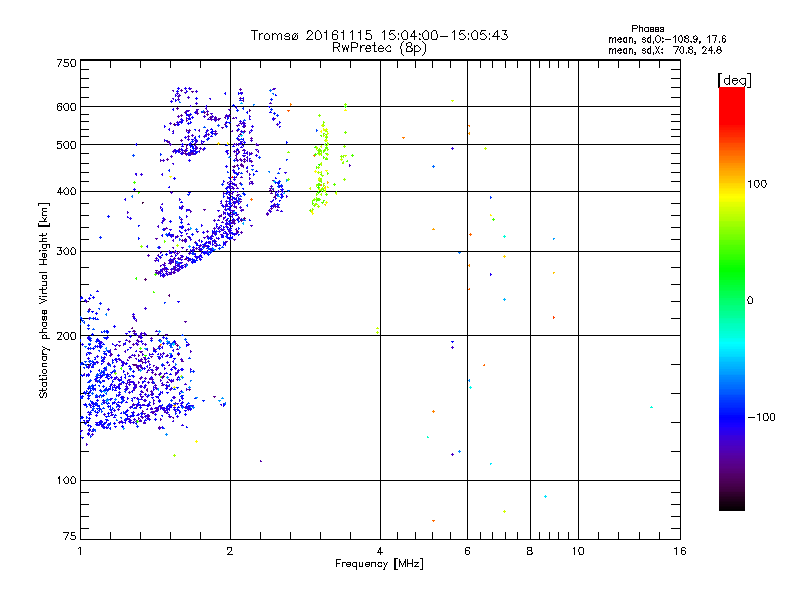Viewport: 800px width, 600px height.
Task: Click the '[deg]' colorbar unit label
Action: click(x=734, y=80)
